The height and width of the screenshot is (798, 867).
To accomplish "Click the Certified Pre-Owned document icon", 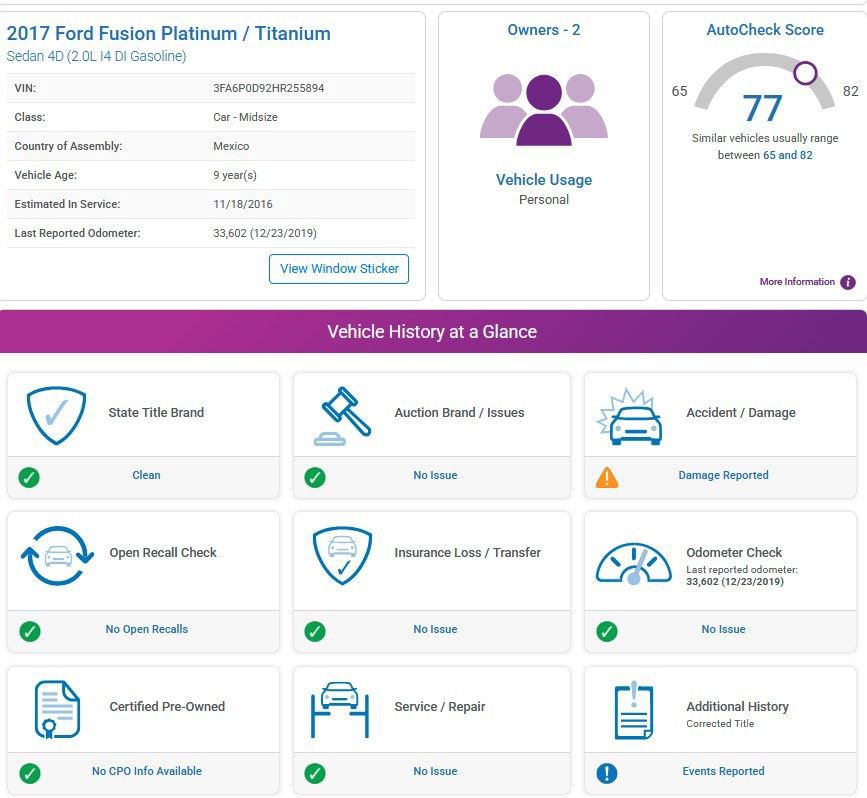I will (x=58, y=709).
